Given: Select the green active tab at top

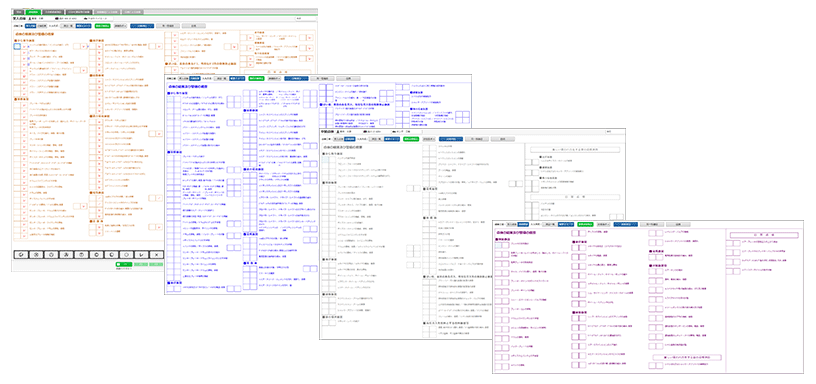Looking at the screenshot, I should pyautogui.click(x=33, y=12).
